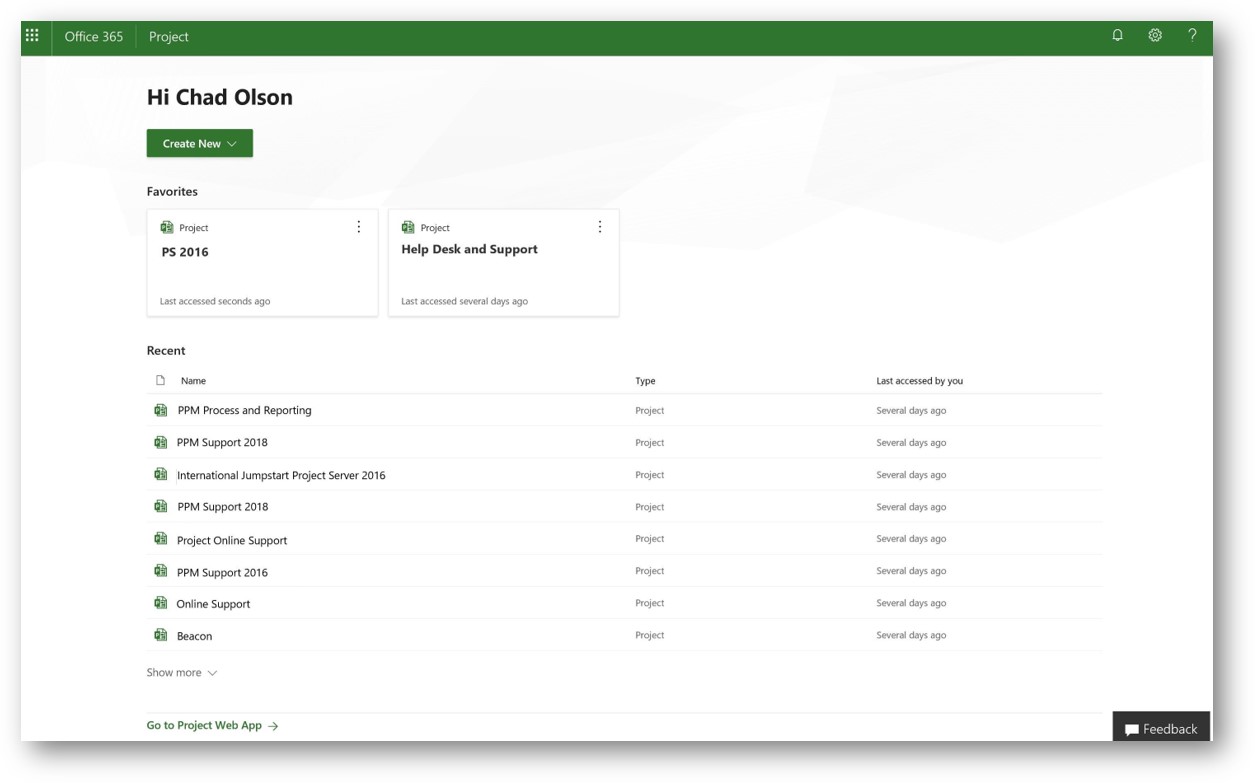The width and height of the screenshot is (1255, 783).
Task: Click the Type column header
Action: click(645, 381)
